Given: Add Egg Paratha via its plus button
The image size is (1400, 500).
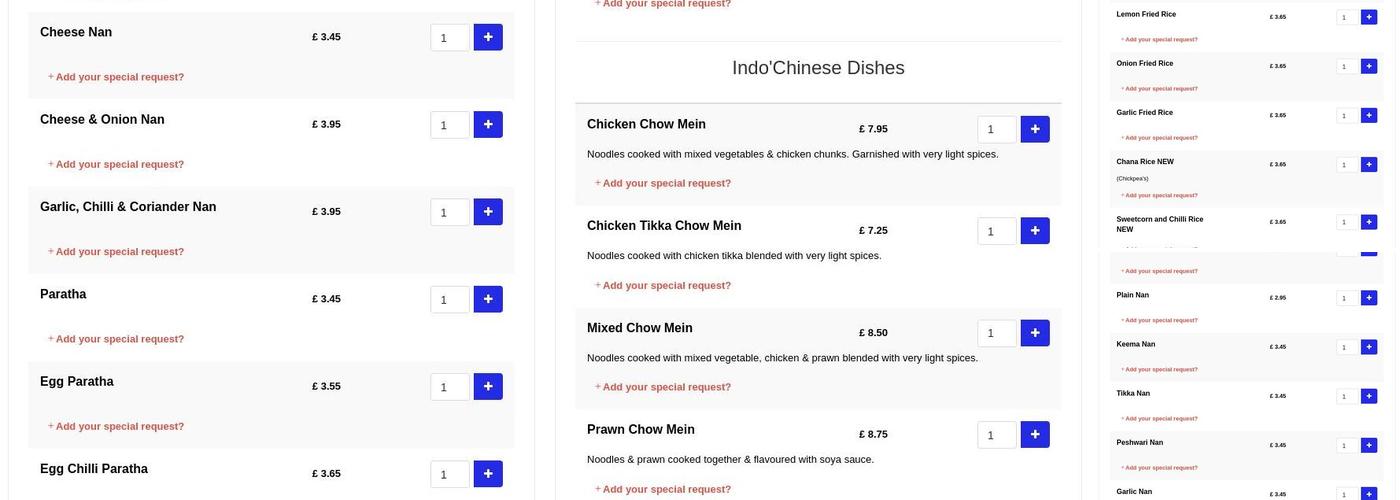Looking at the screenshot, I should pos(488,387).
